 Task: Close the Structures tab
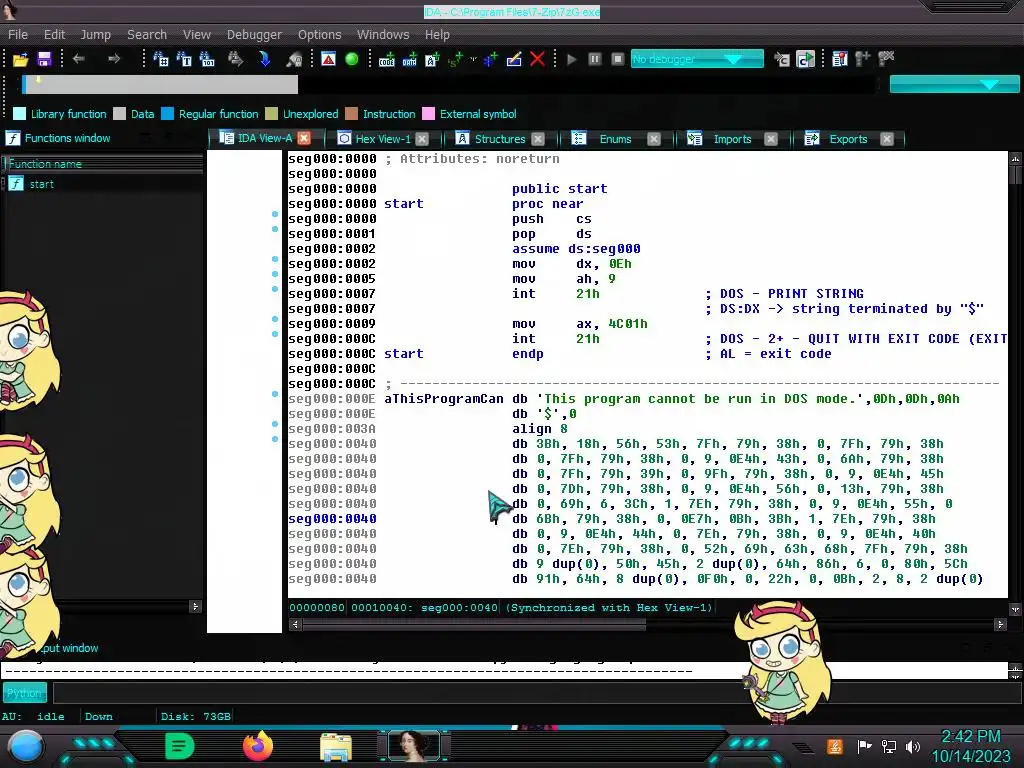coord(537,138)
